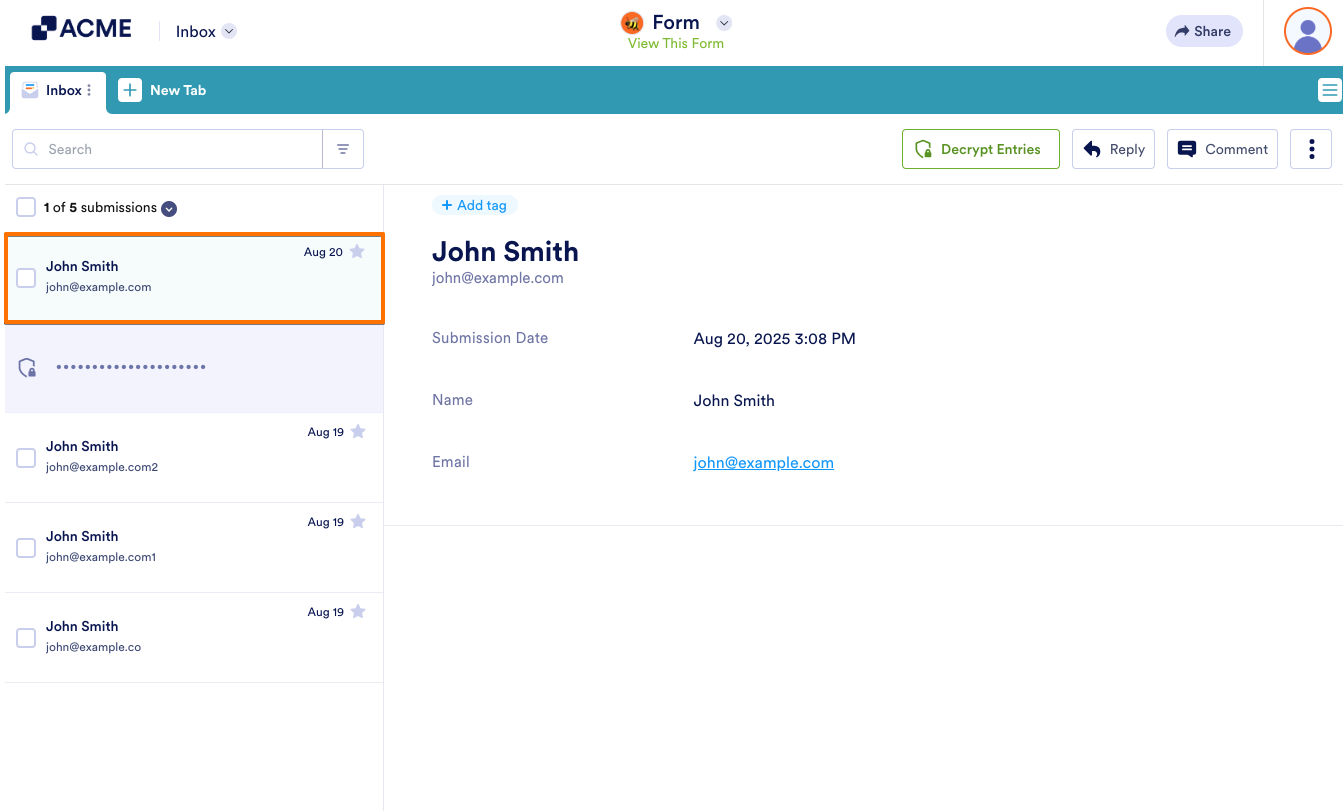Open the Form title dropdown chevron
Viewport: 1343px width, 811px height.
tap(725, 23)
